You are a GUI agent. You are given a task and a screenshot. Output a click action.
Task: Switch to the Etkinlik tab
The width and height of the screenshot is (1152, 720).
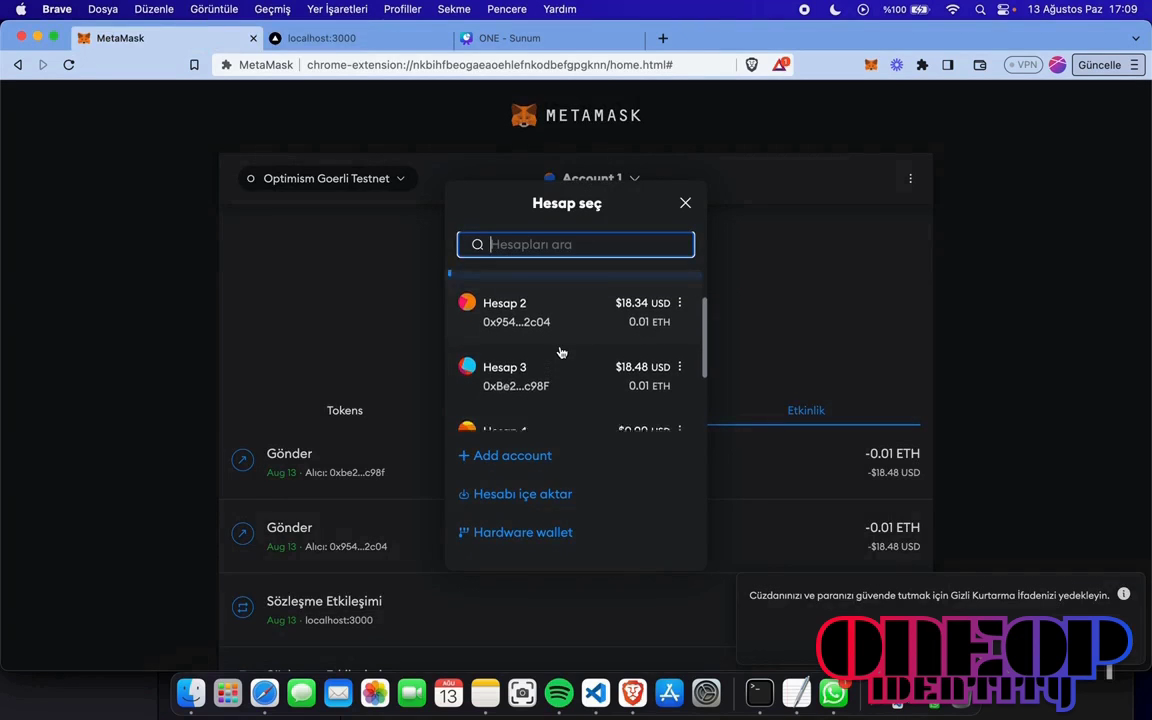pos(806,411)
